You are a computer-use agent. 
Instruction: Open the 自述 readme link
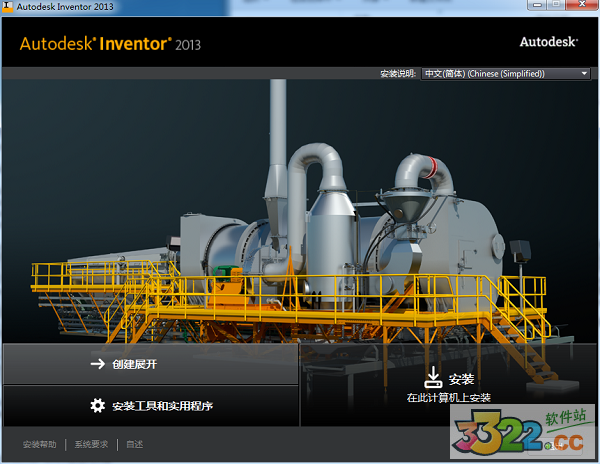click(x=135, y=444)
